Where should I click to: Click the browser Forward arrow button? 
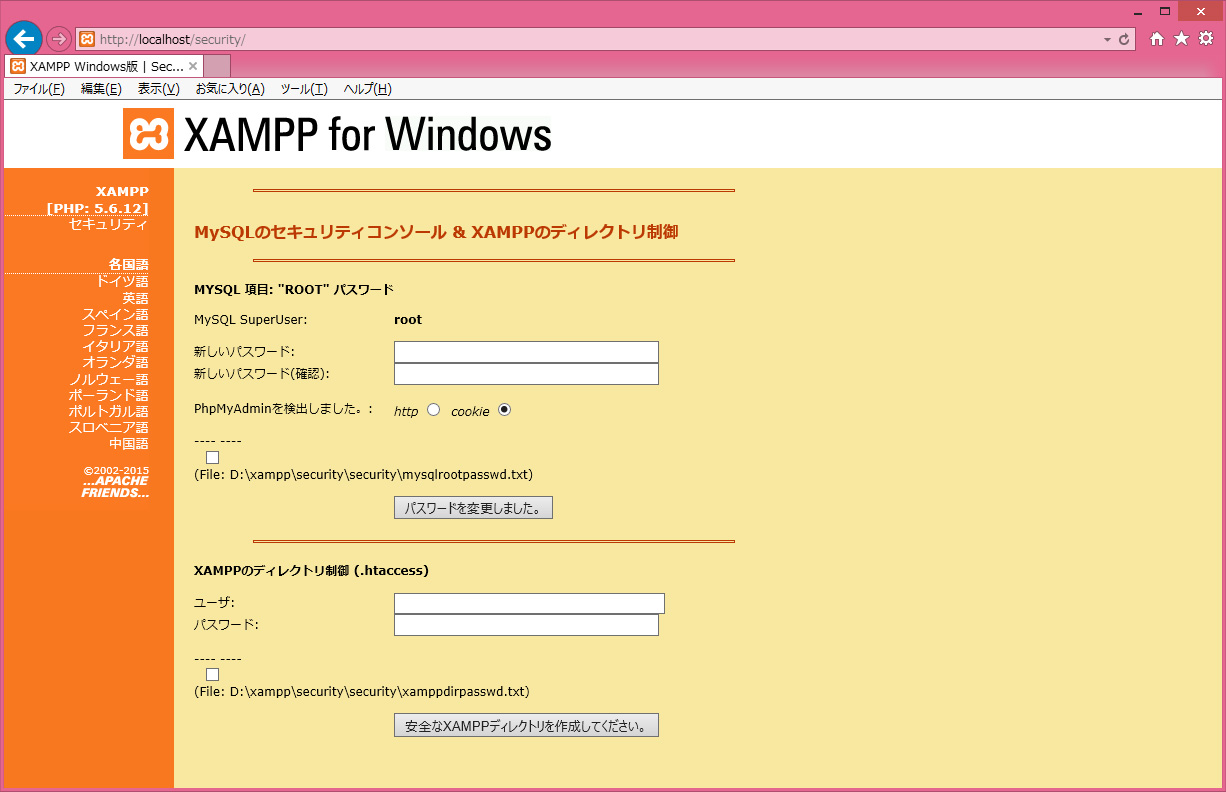pyautogui.click(x=59, y=39)
